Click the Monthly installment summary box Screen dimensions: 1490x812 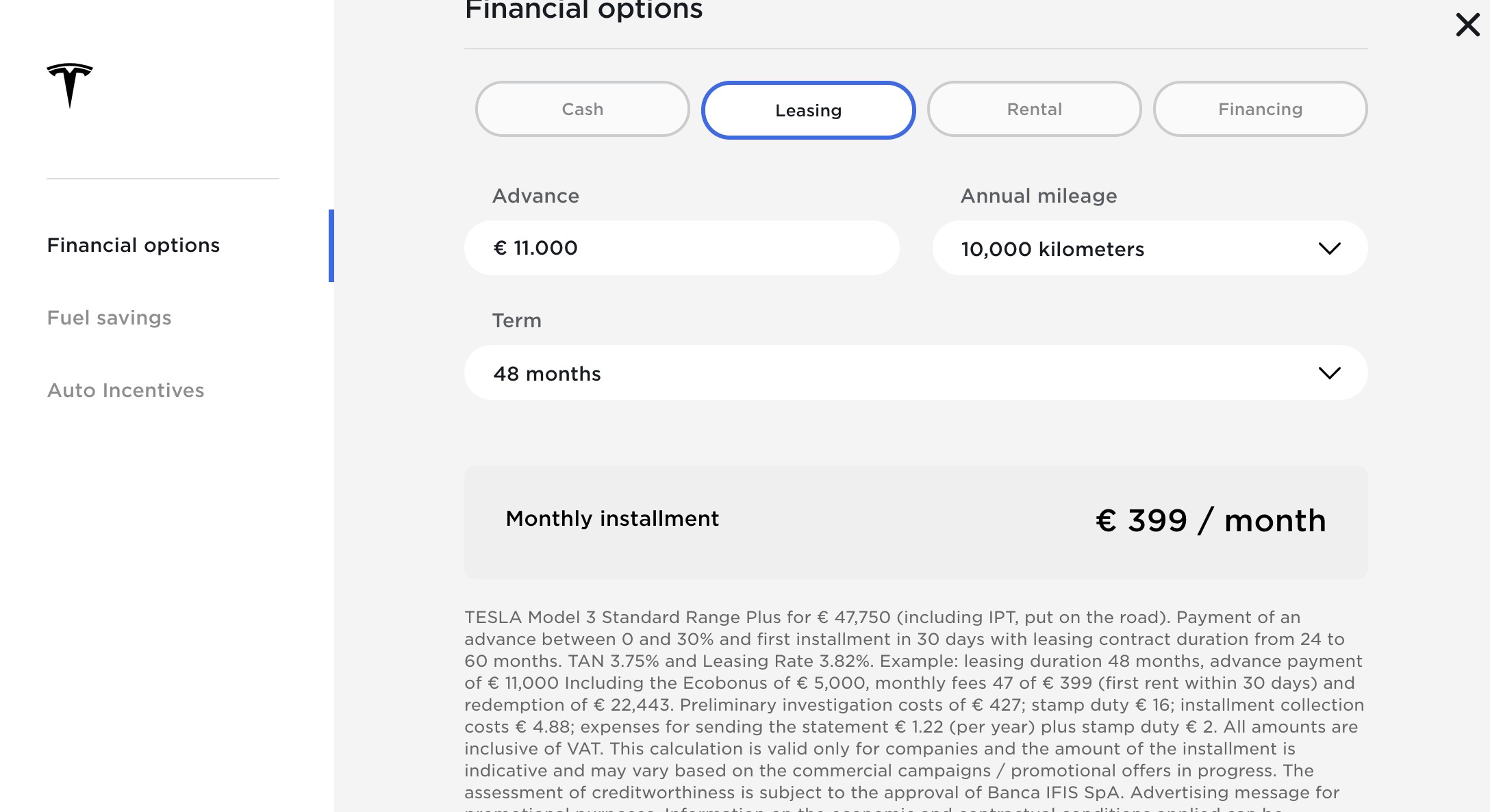(916, 522)
